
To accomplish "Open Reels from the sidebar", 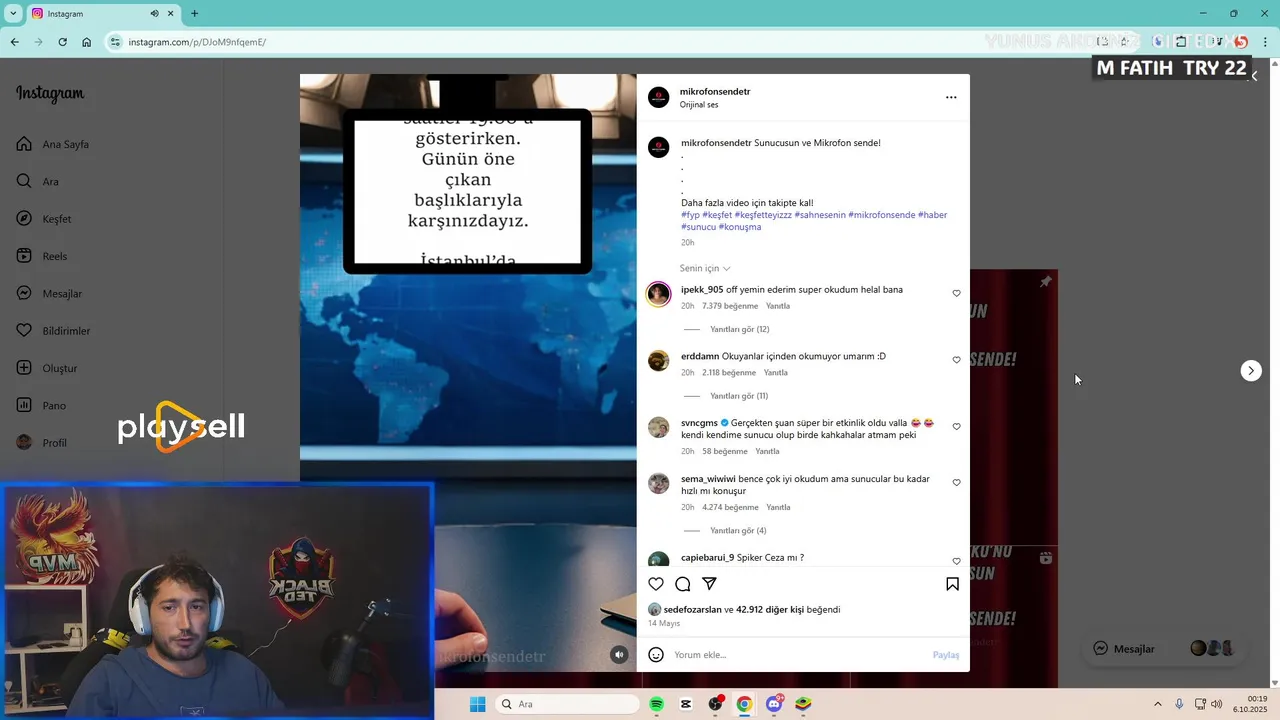I will point(42,256).
